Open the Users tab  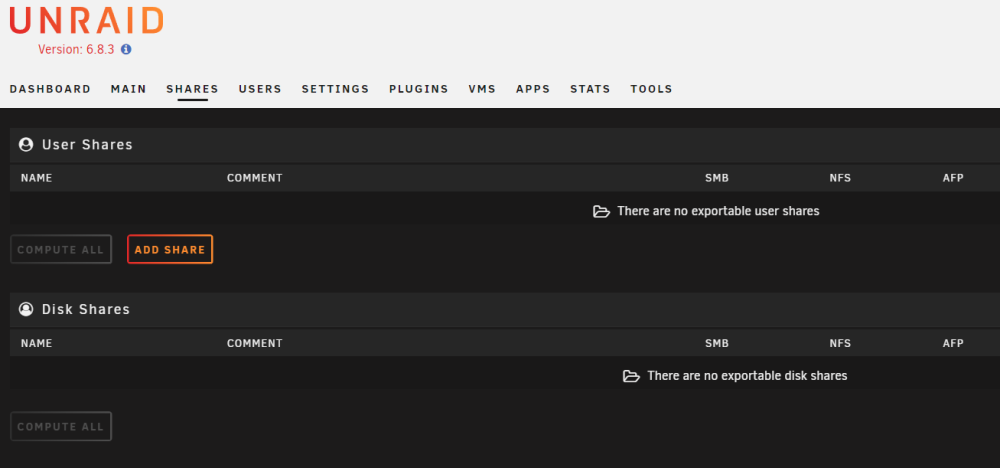[x=260, y=89]
